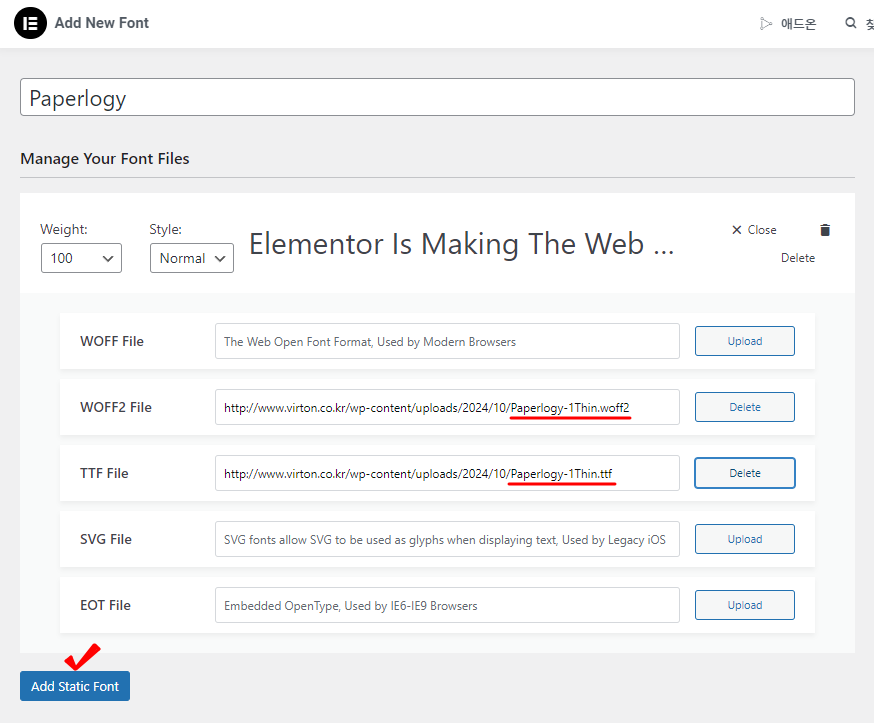The image size is (874, 723).
Task: Open the Weight dropdown set to 100
Action: coord(81,258)
